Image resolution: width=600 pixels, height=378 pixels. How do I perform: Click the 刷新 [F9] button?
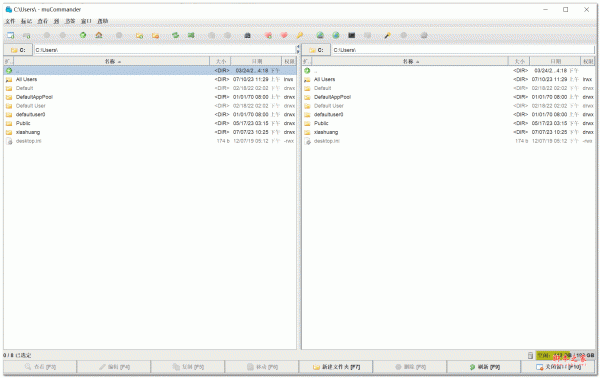tap(484, 367)
